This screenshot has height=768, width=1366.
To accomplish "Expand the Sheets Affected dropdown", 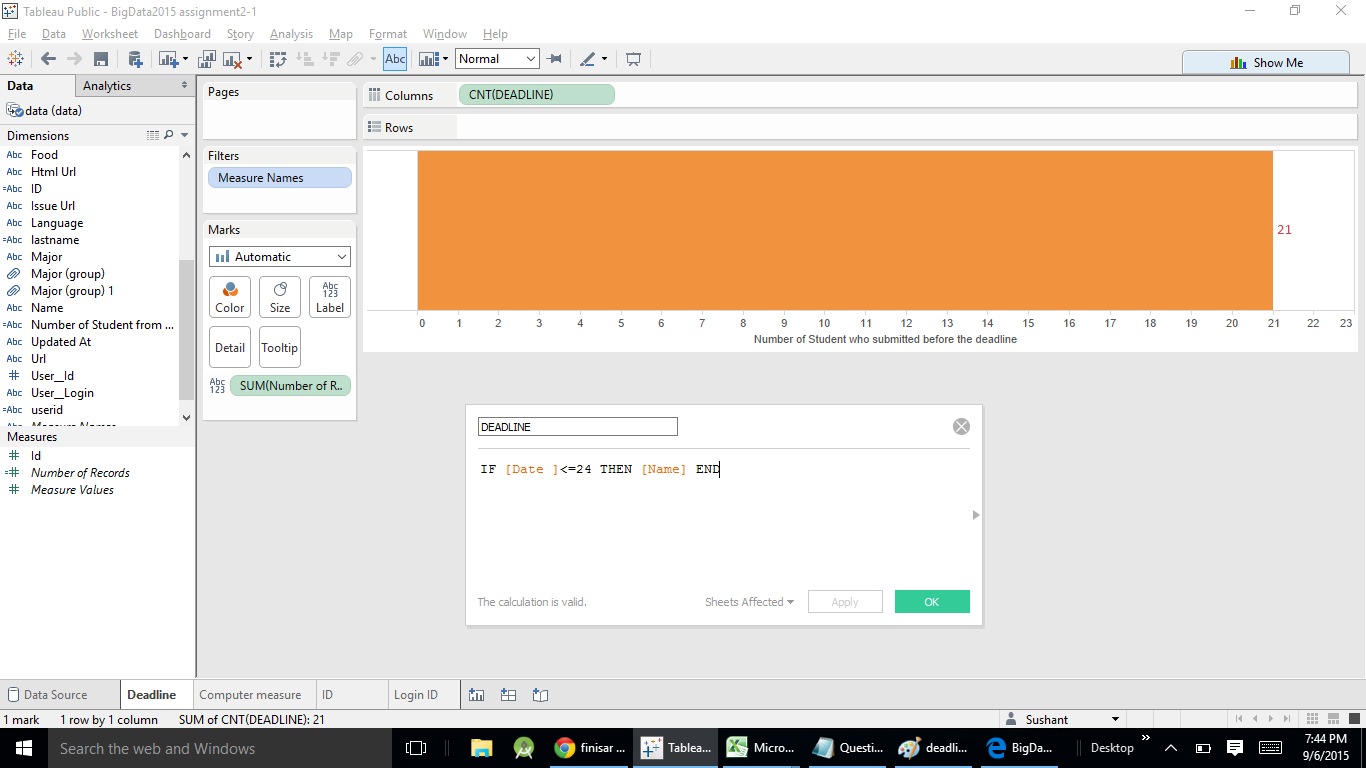I will point(749,602).
